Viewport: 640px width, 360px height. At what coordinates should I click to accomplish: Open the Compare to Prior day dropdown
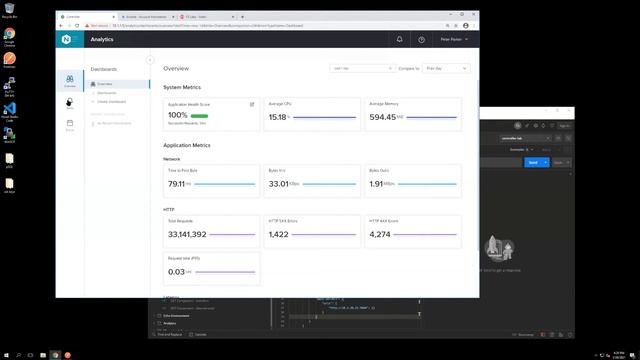click(446, 69)
